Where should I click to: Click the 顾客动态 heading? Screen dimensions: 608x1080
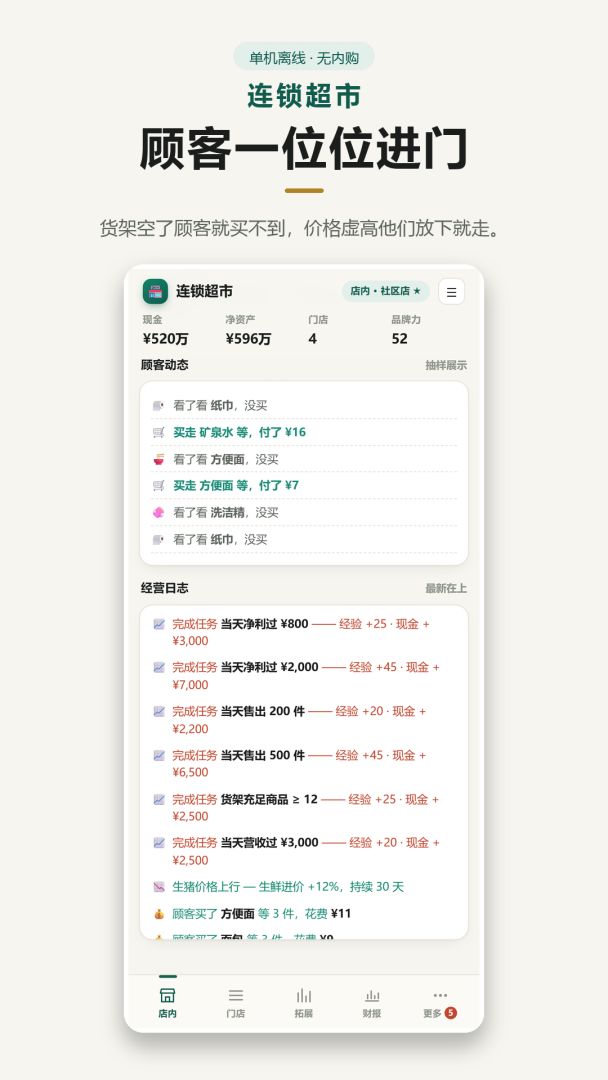pos(165,365)
